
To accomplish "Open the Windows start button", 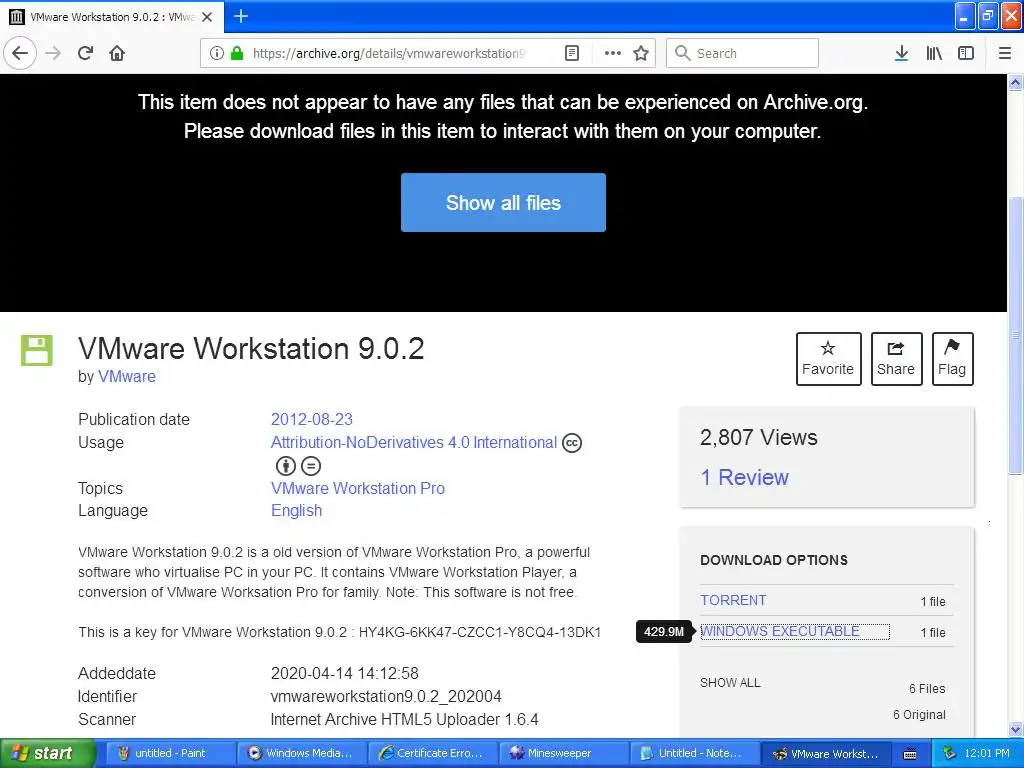I will 47,753.
